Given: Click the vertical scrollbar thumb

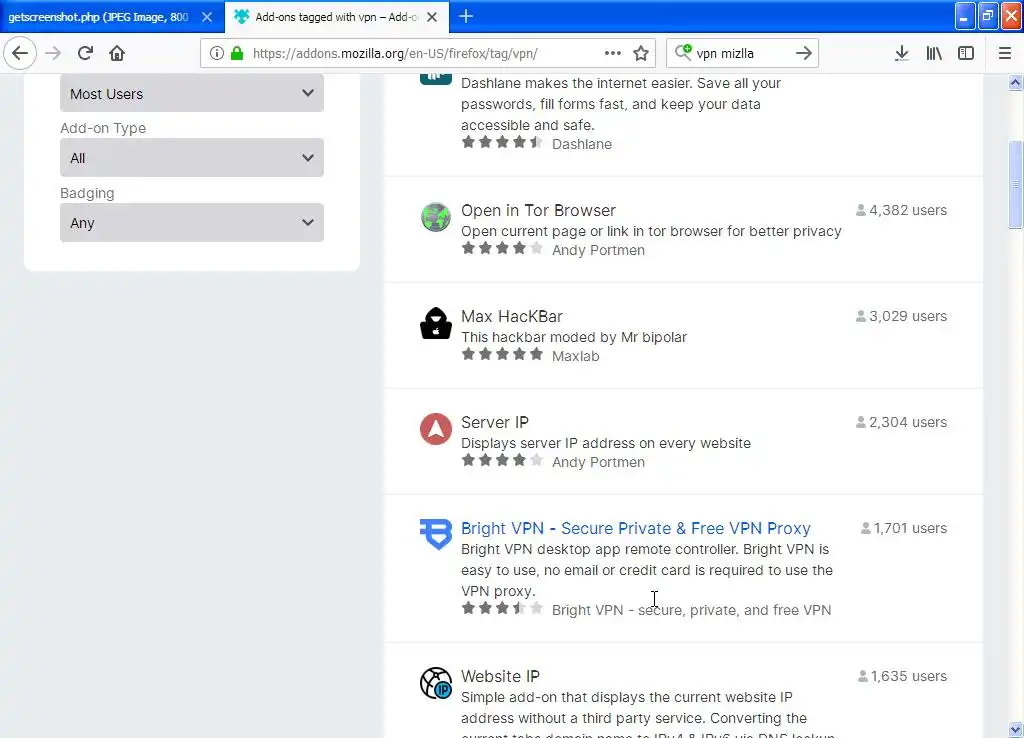Looking at the screenshot, I should pyautogui.click(x=1015, y=185).
